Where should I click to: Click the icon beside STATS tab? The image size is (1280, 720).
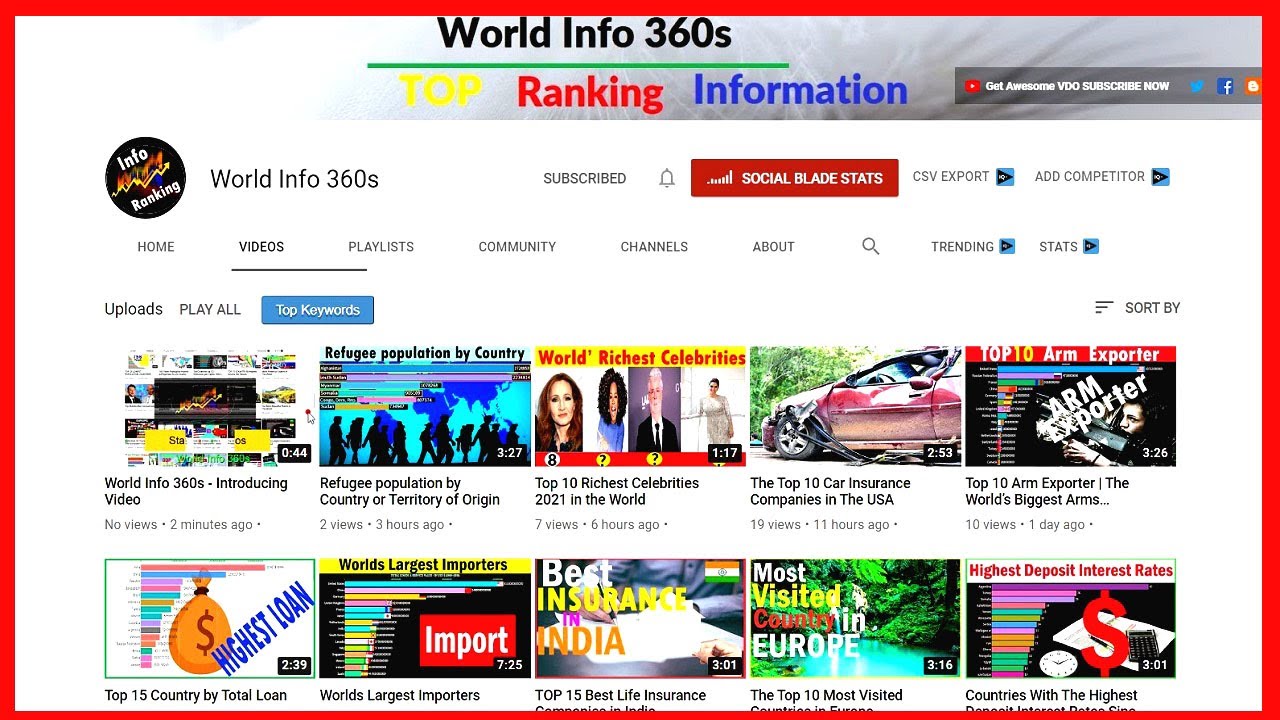pos(1091,246)
